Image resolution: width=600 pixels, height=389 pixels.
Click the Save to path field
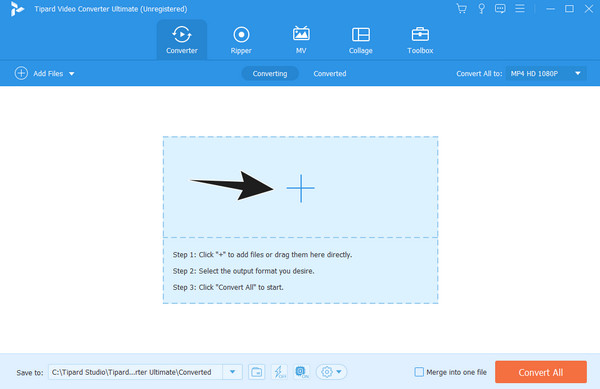click(x=135, y=372)
